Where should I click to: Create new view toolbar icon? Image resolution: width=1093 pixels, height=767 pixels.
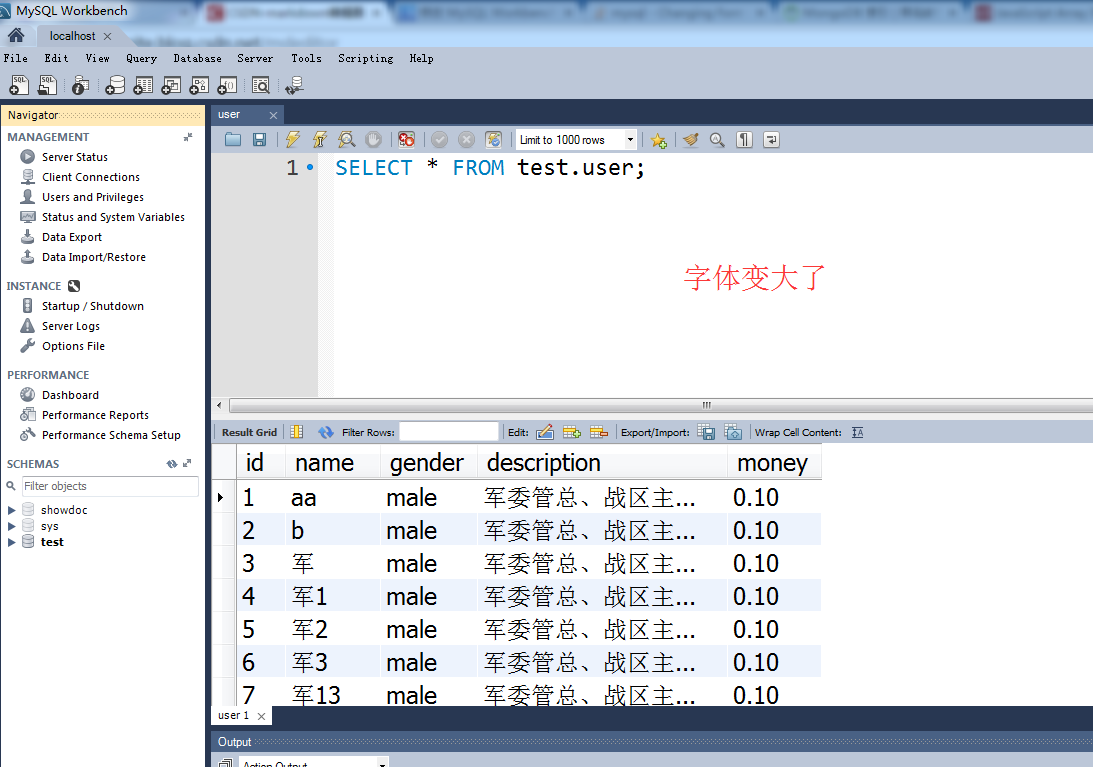click(171, 85)
